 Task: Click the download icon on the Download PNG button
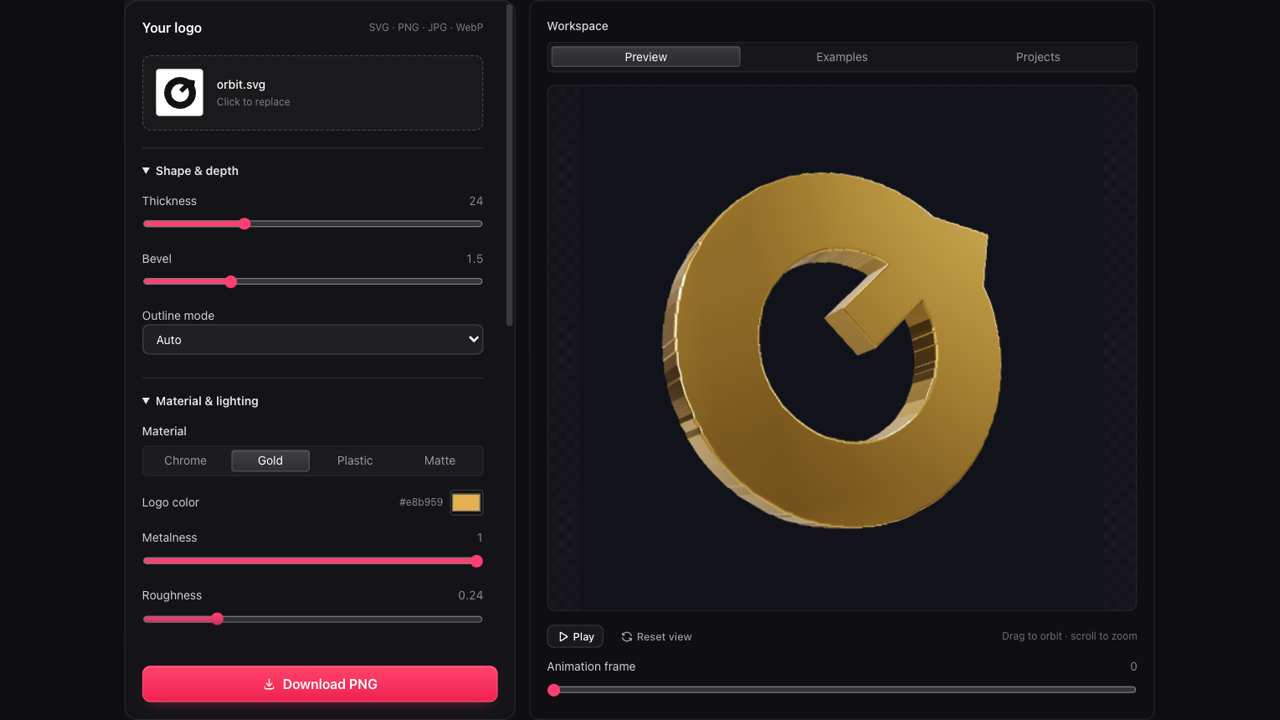(269, 685)
